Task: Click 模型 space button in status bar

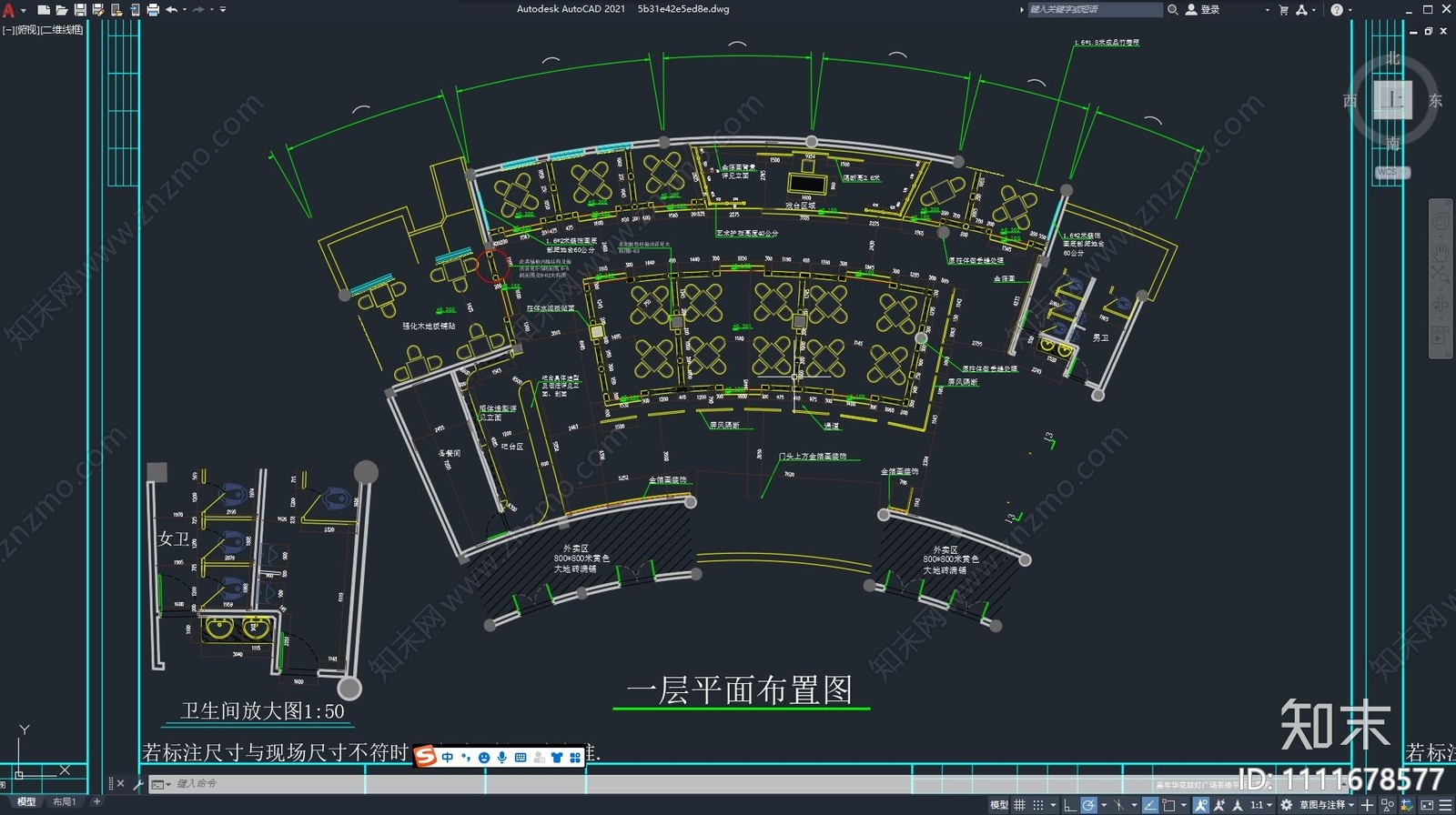Action: (x=998, y=805)
